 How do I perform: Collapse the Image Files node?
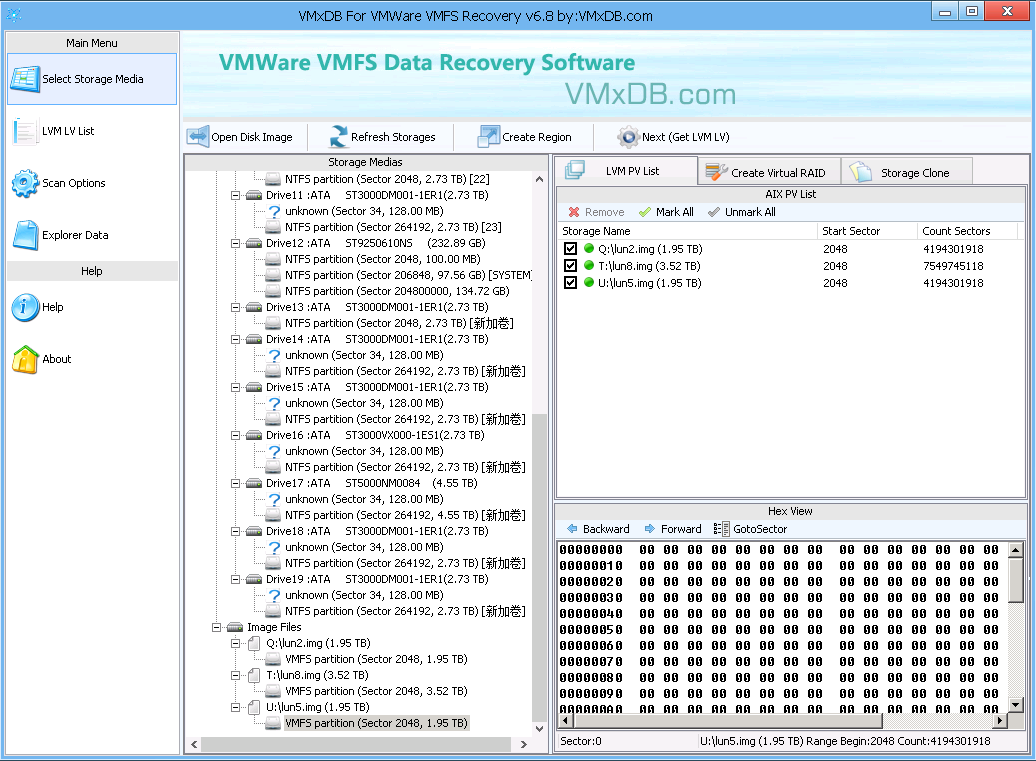pyautogui.click(x=216, y=628)
